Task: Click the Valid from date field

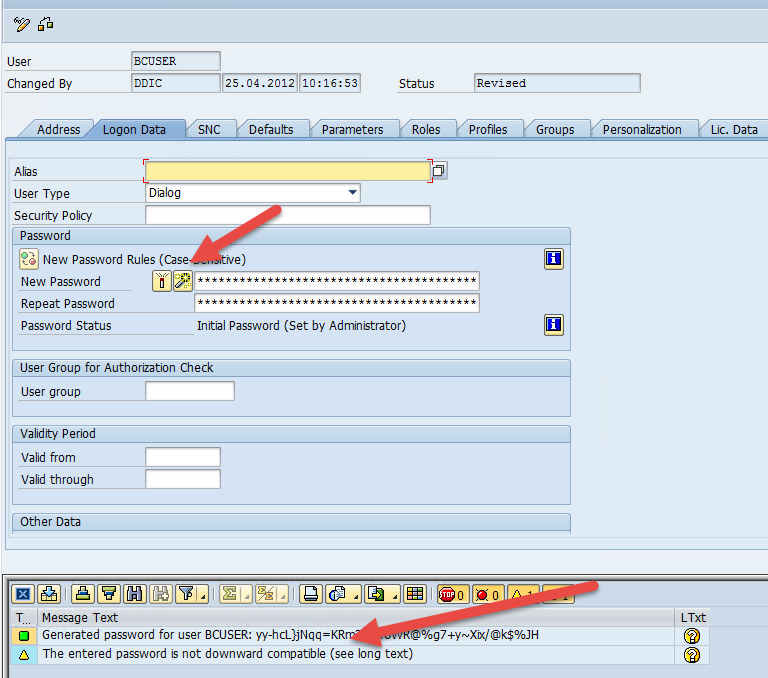Action: (182, 457)
